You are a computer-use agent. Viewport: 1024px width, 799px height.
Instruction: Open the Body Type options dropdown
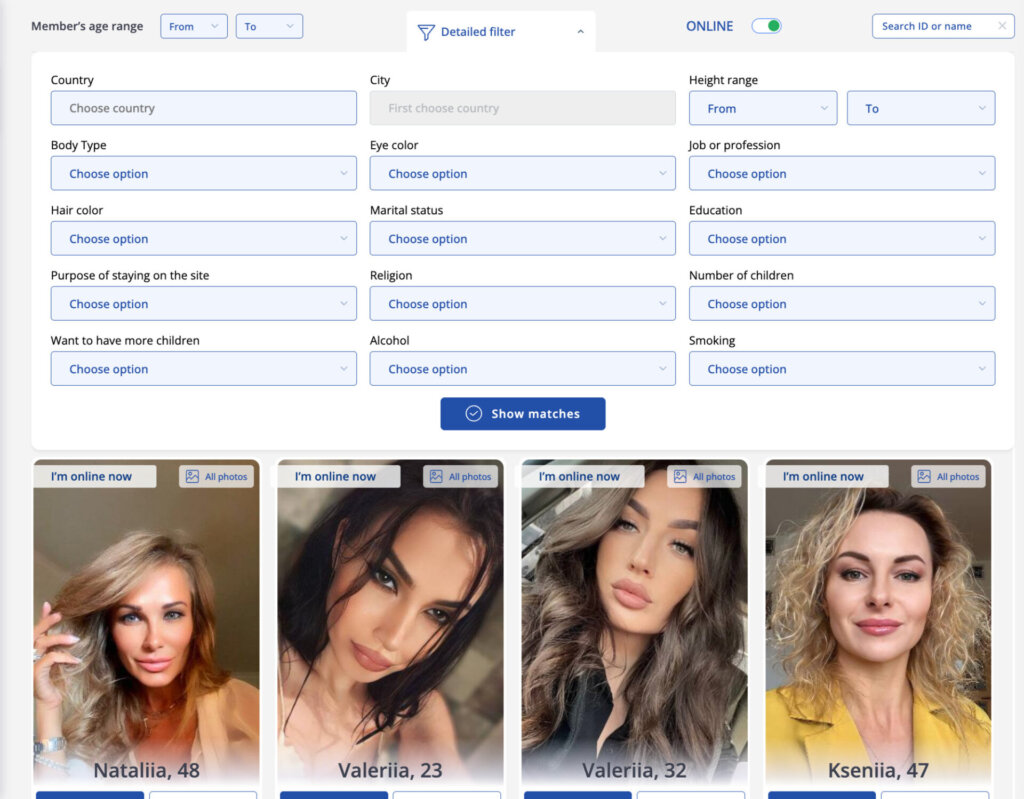(x=203, y=172)
